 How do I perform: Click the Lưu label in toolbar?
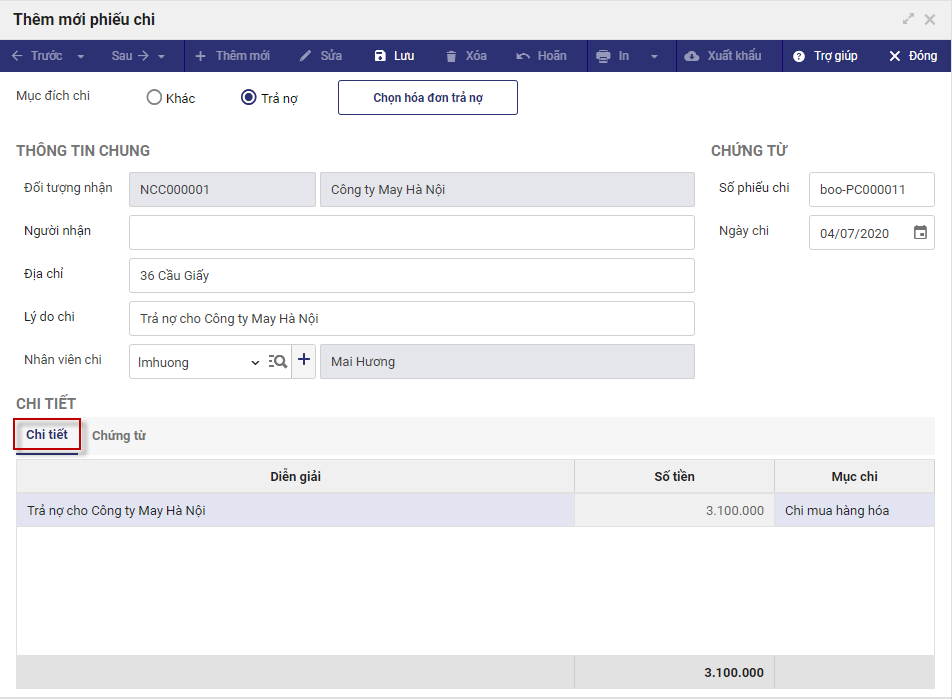click(x=404, y=56)
